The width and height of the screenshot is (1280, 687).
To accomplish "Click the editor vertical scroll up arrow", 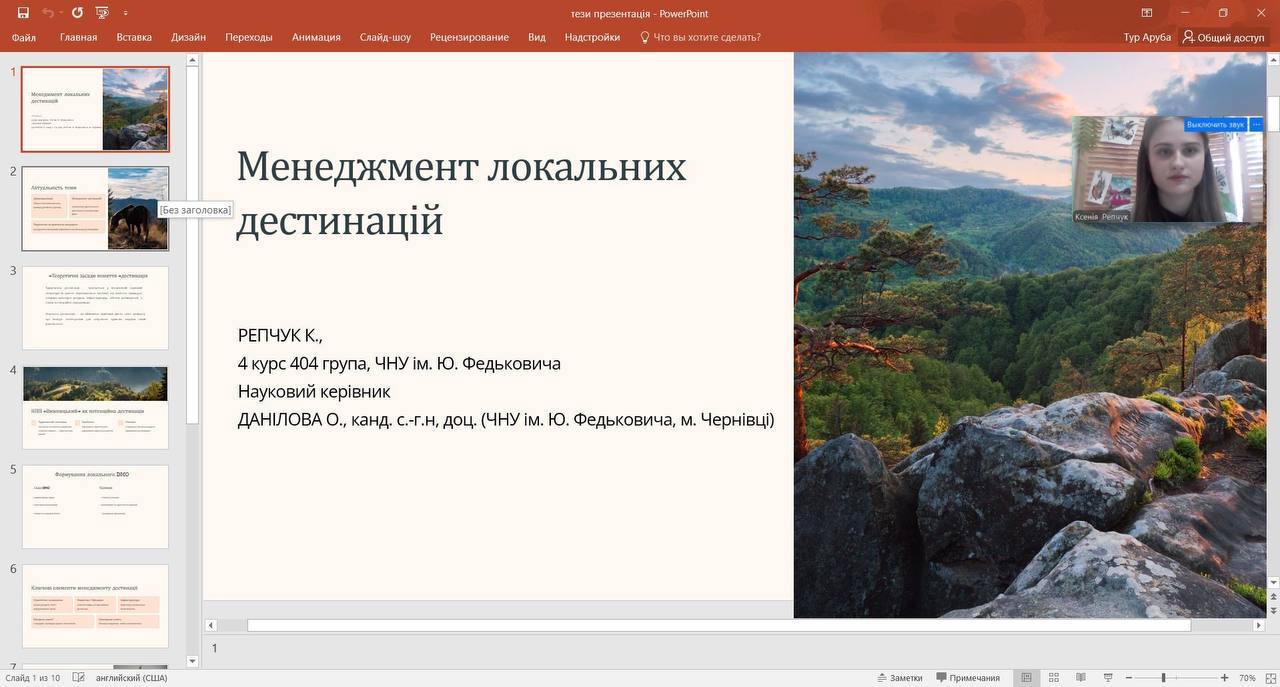I will click(1273, 60).
